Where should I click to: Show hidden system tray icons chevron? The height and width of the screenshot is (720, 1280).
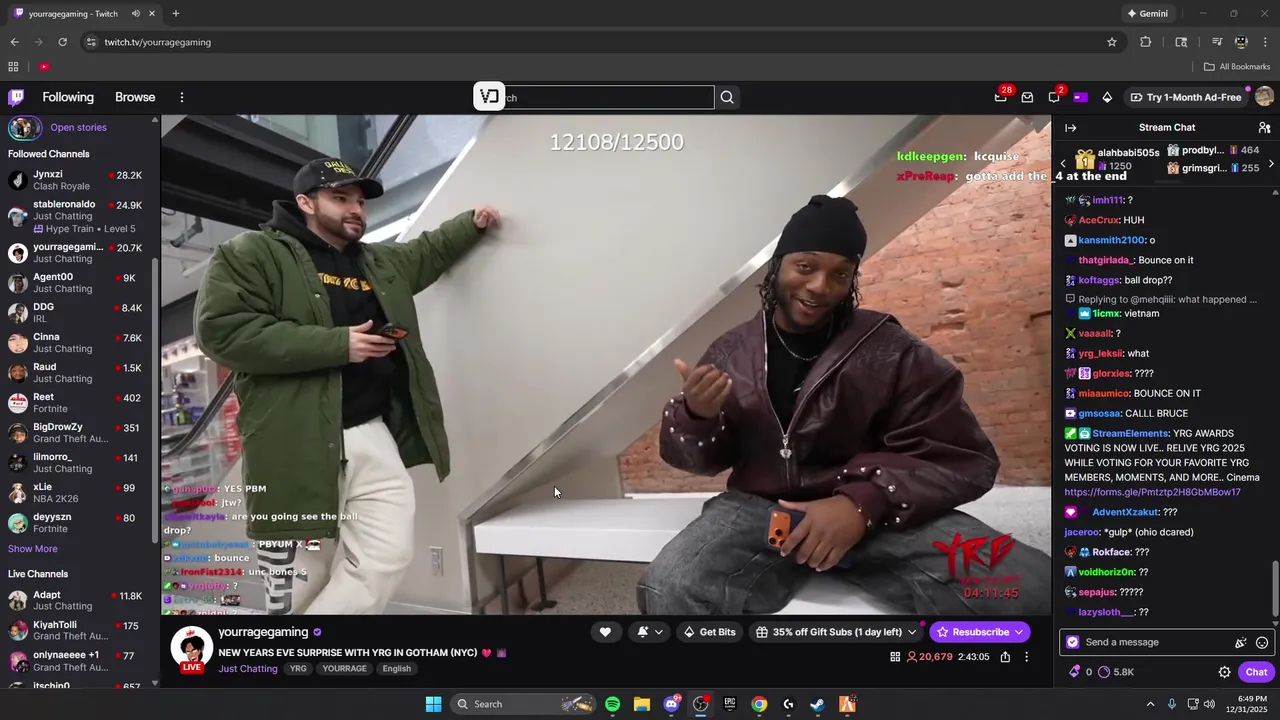(1150, 704)
